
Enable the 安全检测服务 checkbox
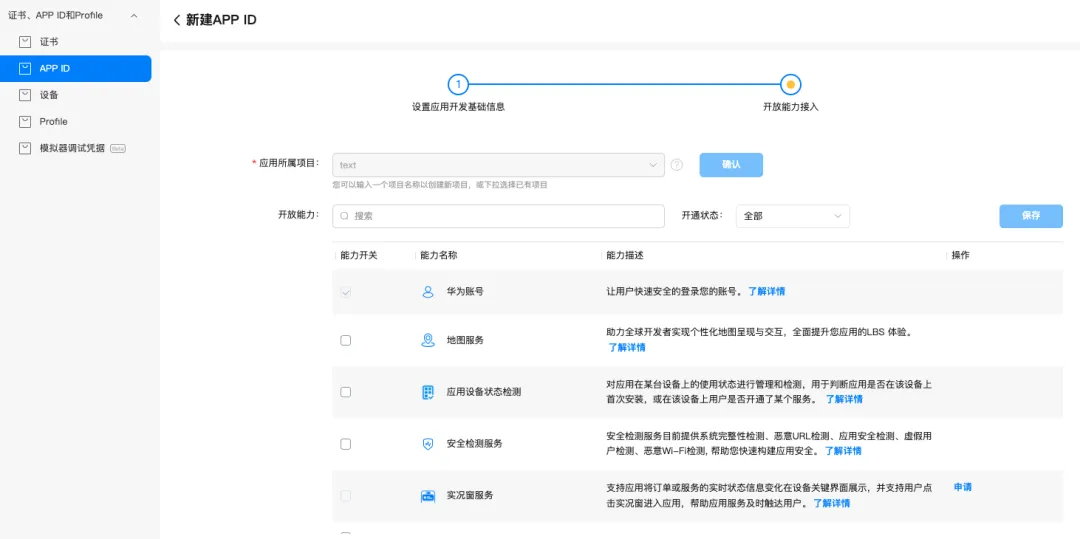click(x=346, y=444)
